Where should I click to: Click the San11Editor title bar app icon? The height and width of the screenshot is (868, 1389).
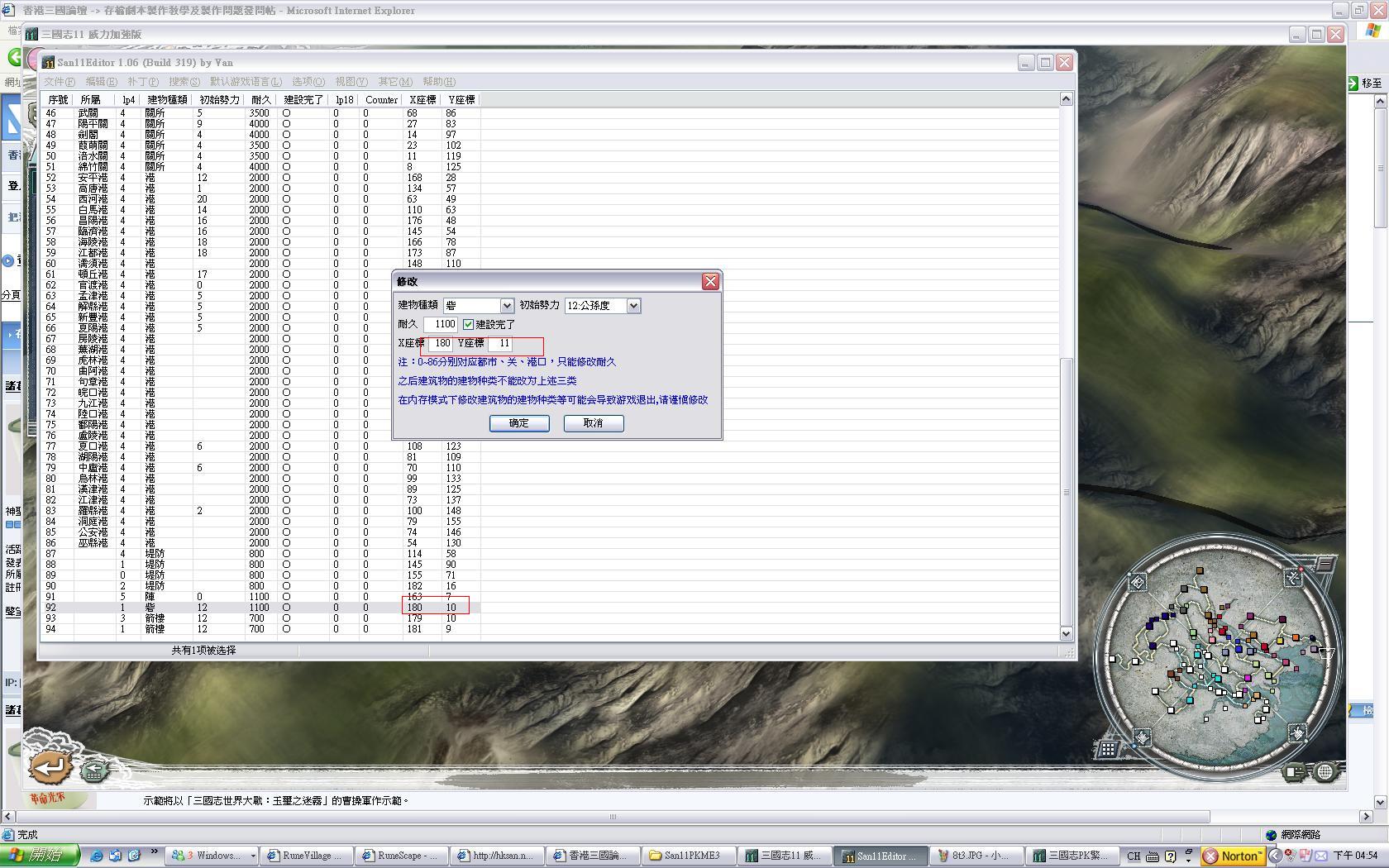pos(49,62)
